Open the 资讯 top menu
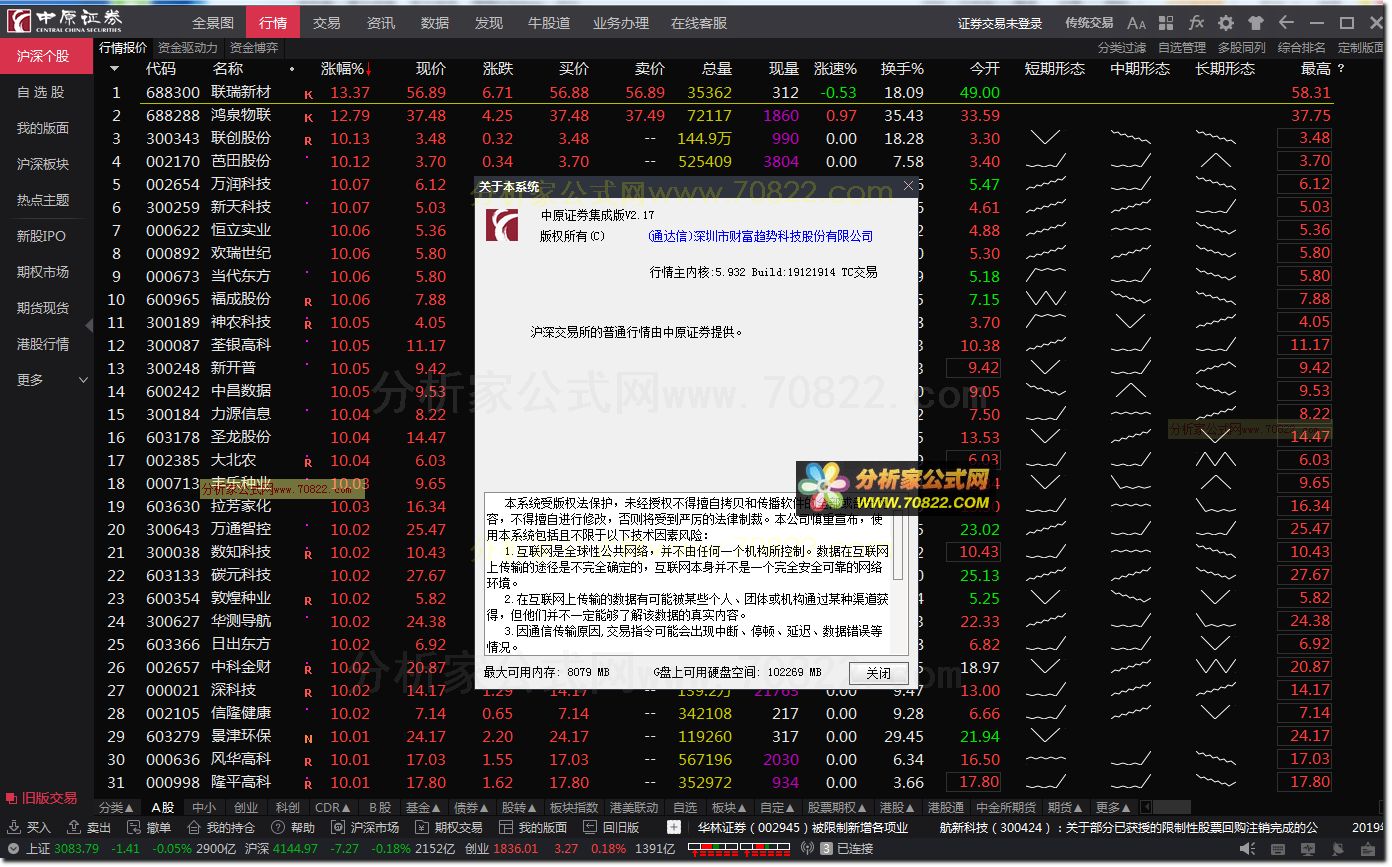Screen dimensions: 1392x867 coord(380,22)
